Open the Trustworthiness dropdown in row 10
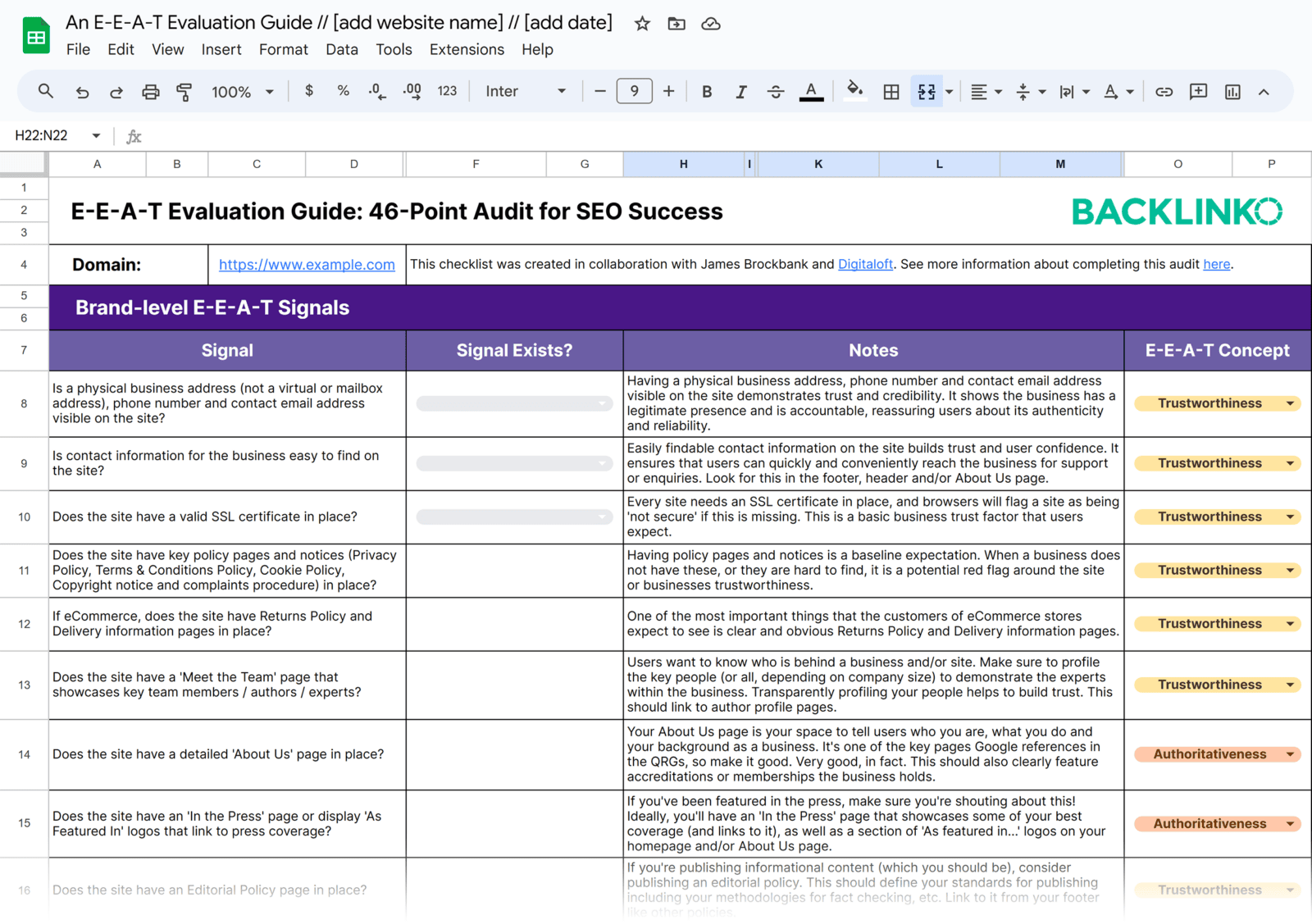 [x=1290, y=517]
